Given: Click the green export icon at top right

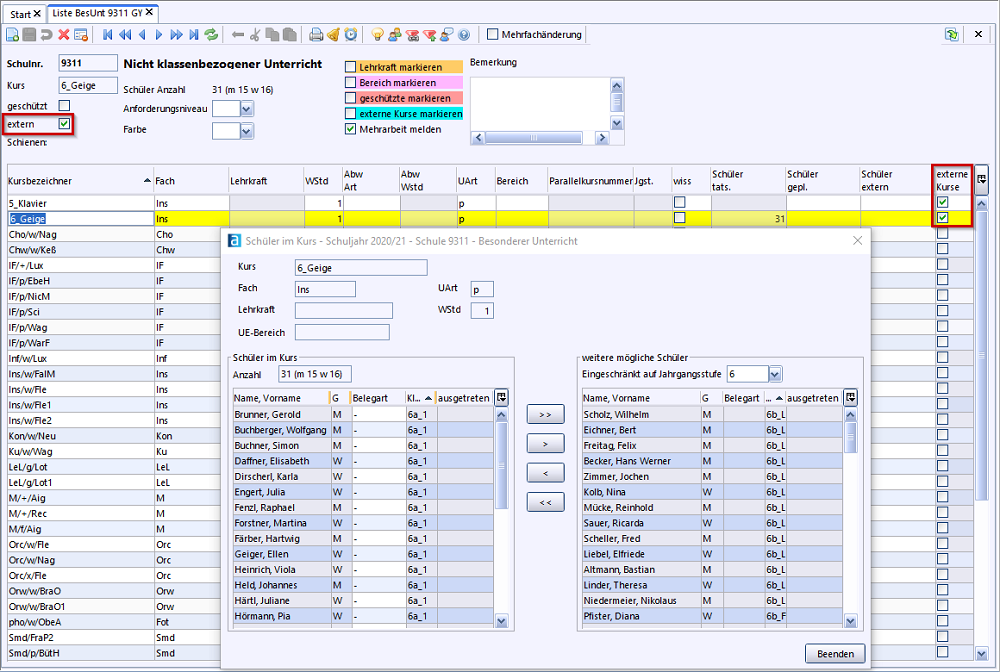Looking at the screenshot, I should 952,34.
